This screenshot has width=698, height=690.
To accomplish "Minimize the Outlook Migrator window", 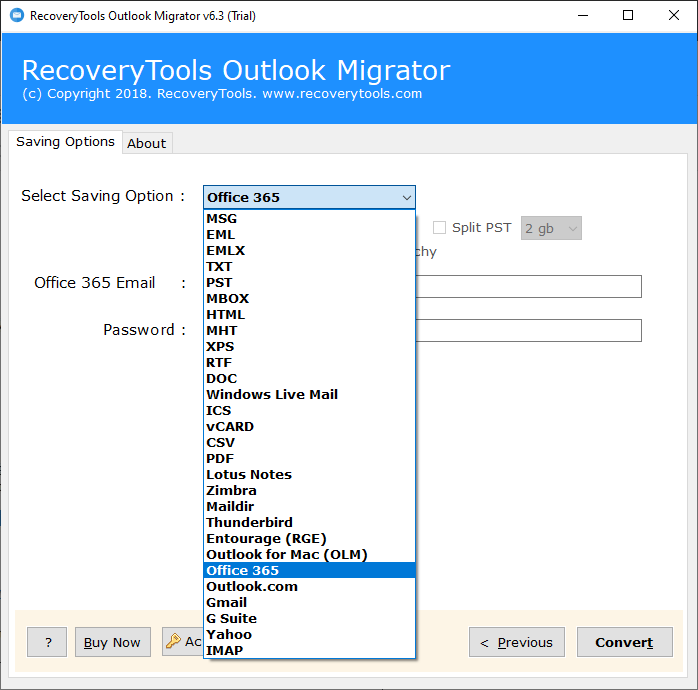I will [583, 16].
